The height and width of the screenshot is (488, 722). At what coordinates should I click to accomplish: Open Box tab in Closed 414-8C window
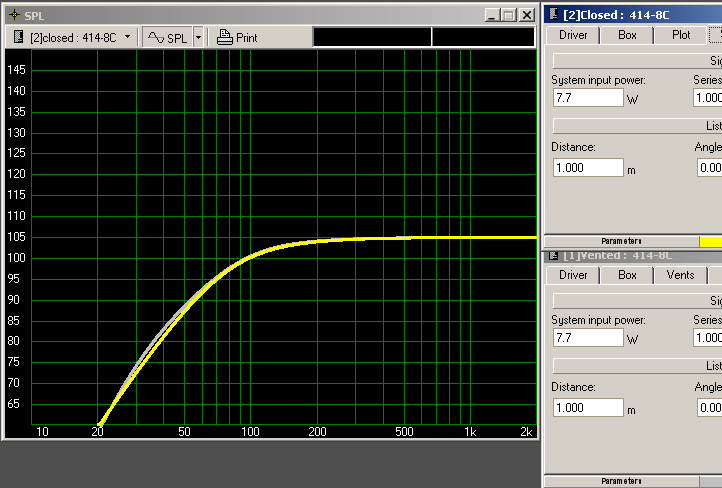[627, 35]
